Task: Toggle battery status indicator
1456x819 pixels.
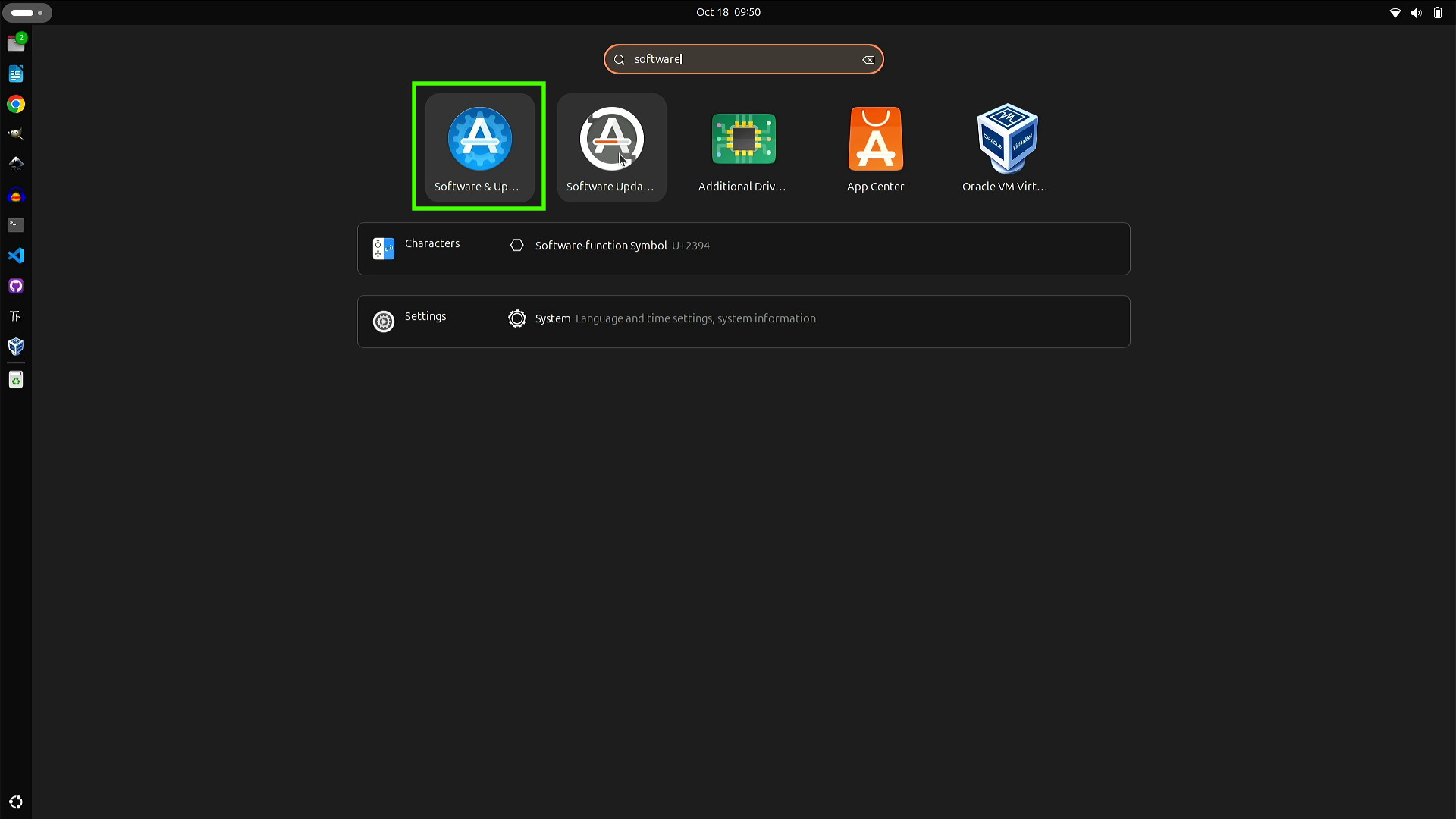Action: click(x=1437, y=12)
